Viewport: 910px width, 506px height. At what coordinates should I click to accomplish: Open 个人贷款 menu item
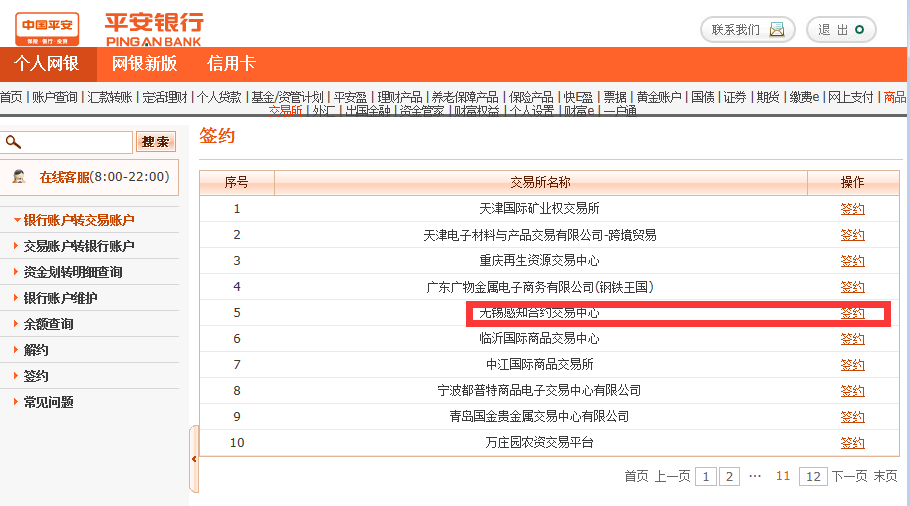point(219,97)
